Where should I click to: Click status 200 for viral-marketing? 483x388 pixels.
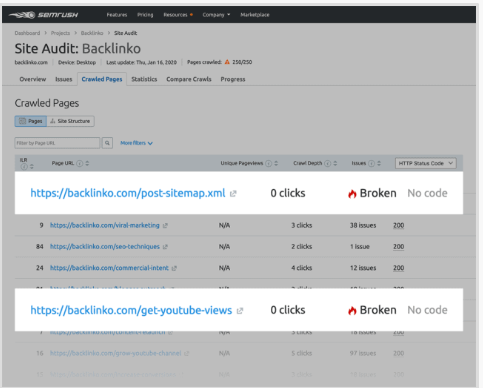click(x=399, y=225)
